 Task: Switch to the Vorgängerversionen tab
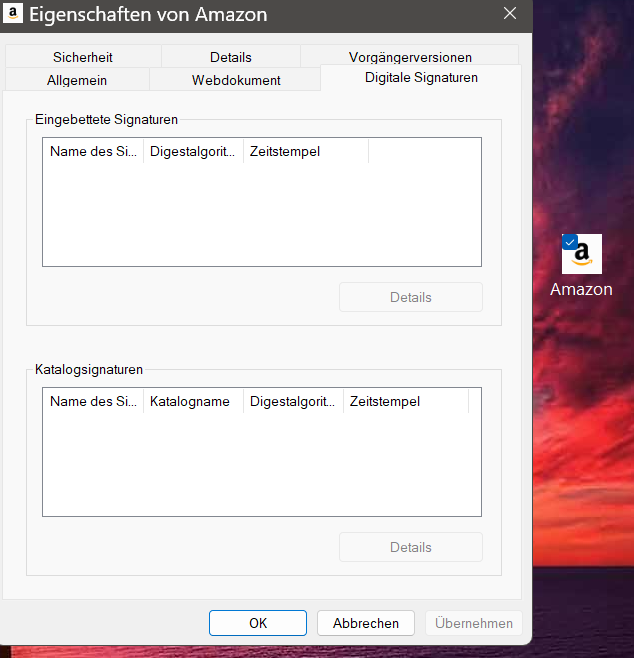coord(410,56)
